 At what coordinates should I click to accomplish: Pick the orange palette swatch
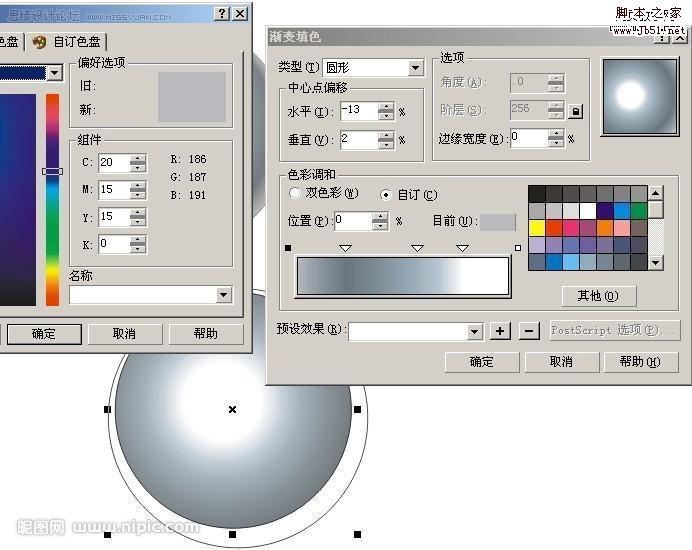coord(605,228)
